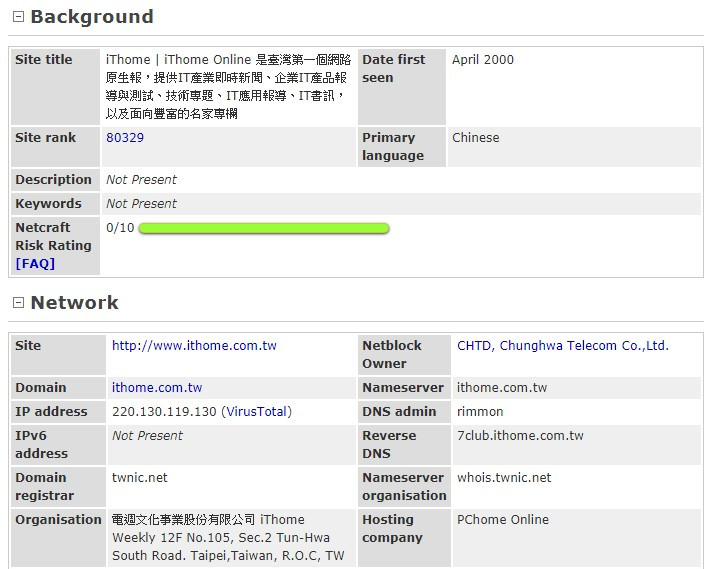
Task: Click the 'Keywords' row label
Action: (48, 203)
